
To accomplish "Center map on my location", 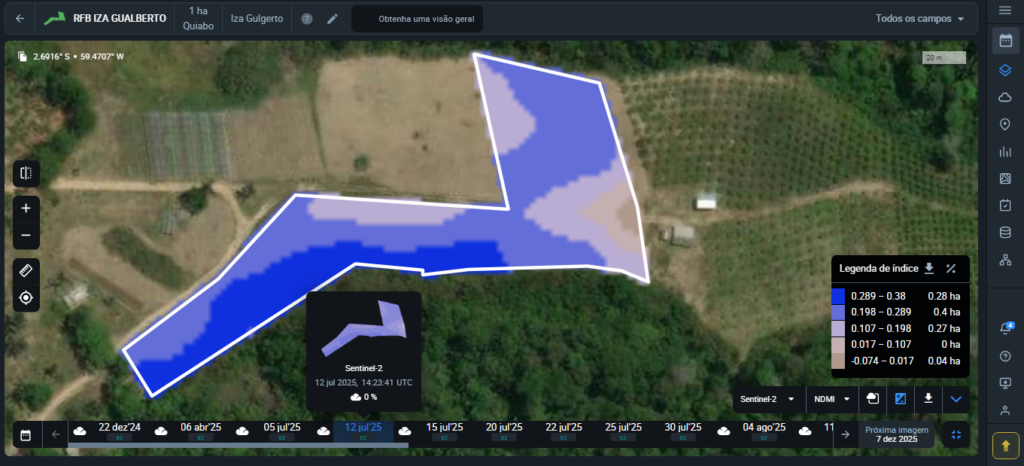I will [x=25, y=298].
